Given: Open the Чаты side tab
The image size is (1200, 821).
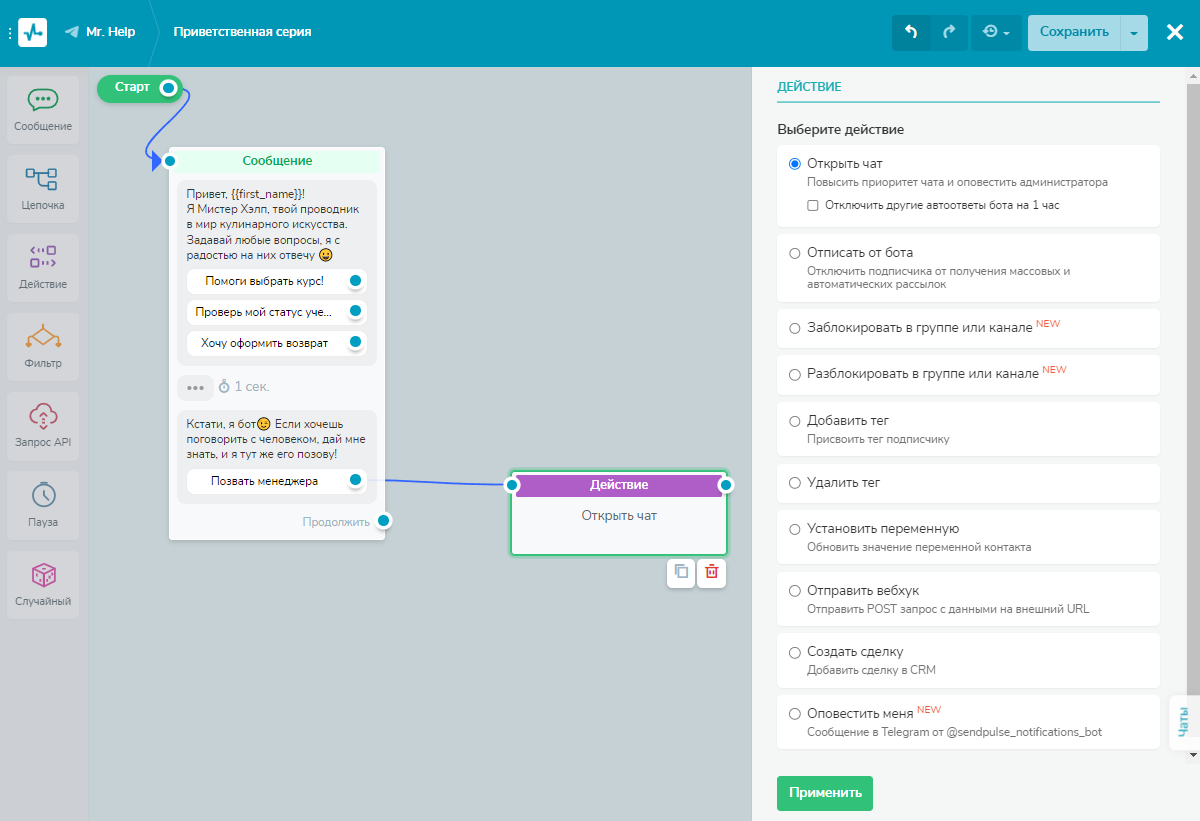Looking at the screenshot, I should click(x=1184, y=722).
